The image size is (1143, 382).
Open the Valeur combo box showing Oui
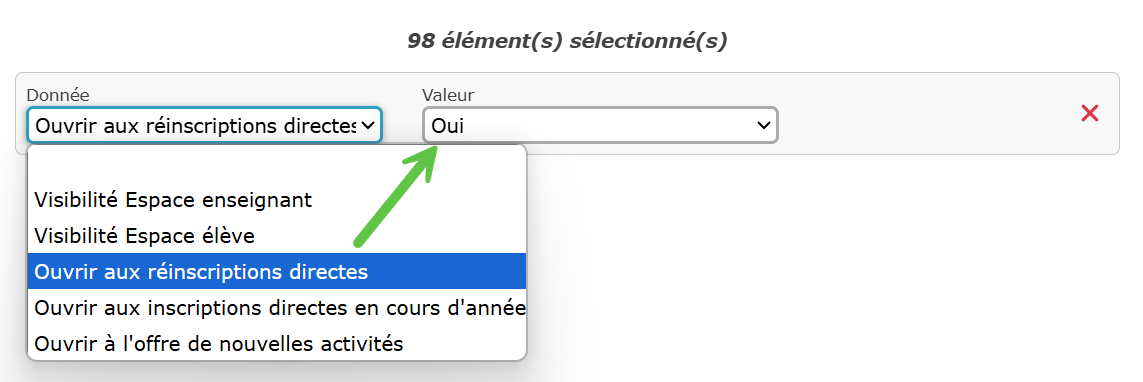coord(600,125)
